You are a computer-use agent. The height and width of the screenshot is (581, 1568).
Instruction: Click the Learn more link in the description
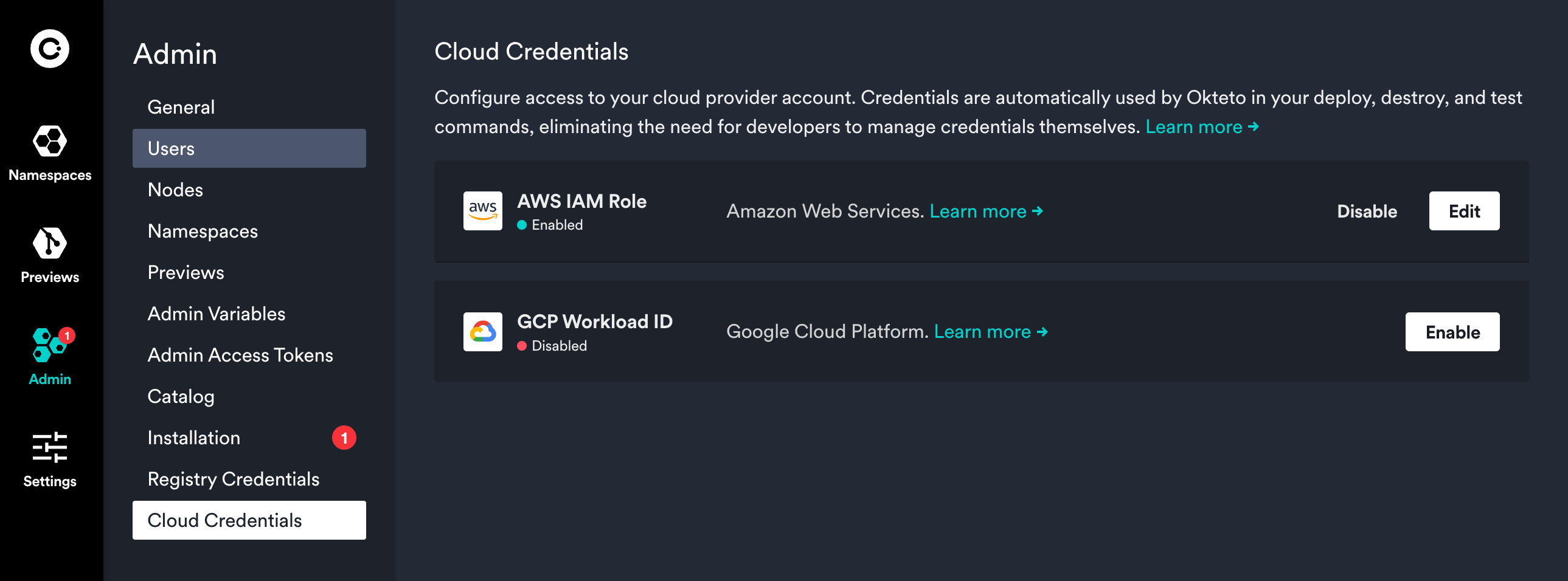[x=1195, y=126]
